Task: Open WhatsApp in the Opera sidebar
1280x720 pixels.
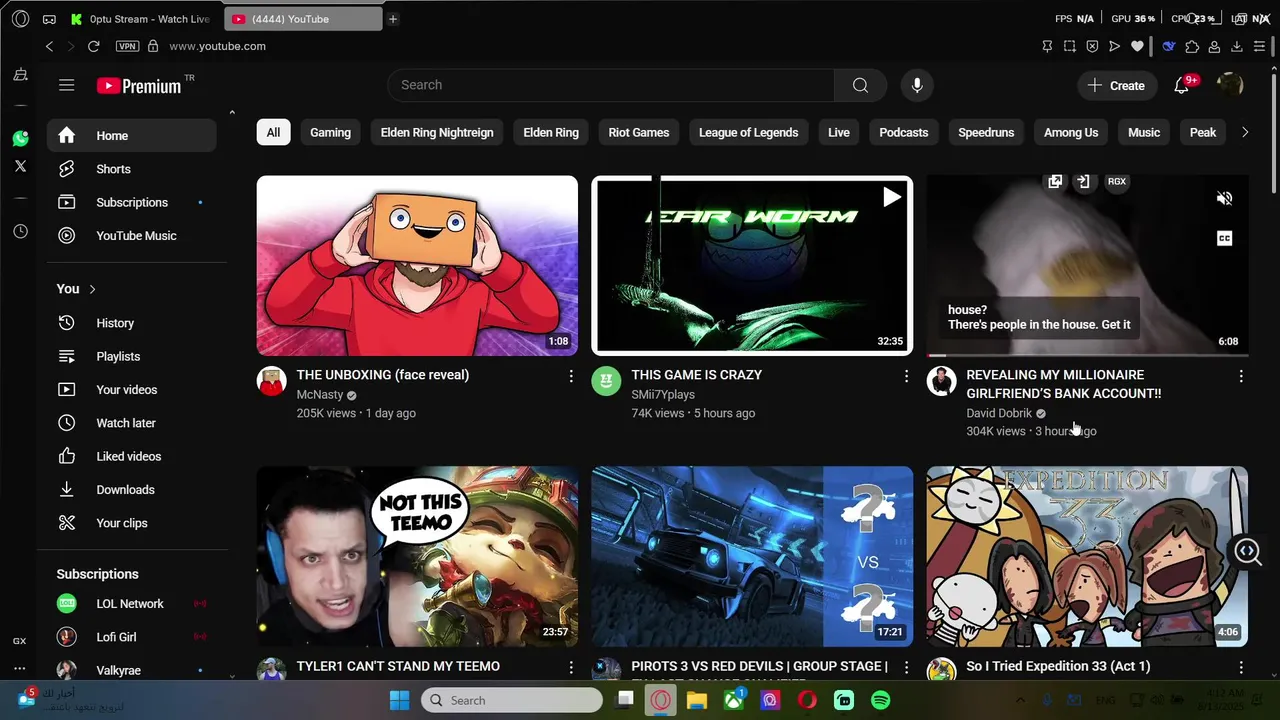Action: (20, 138)
